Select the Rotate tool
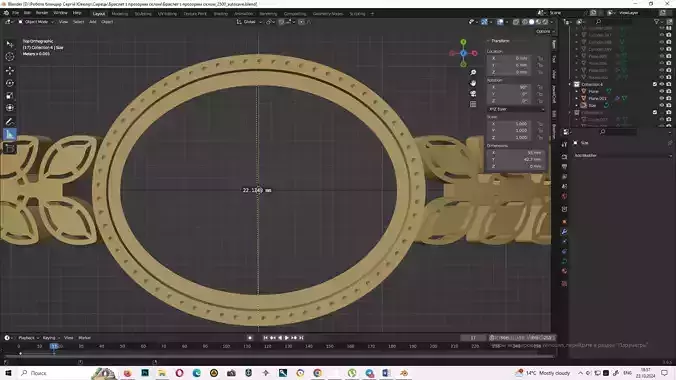 pos(9,83)
